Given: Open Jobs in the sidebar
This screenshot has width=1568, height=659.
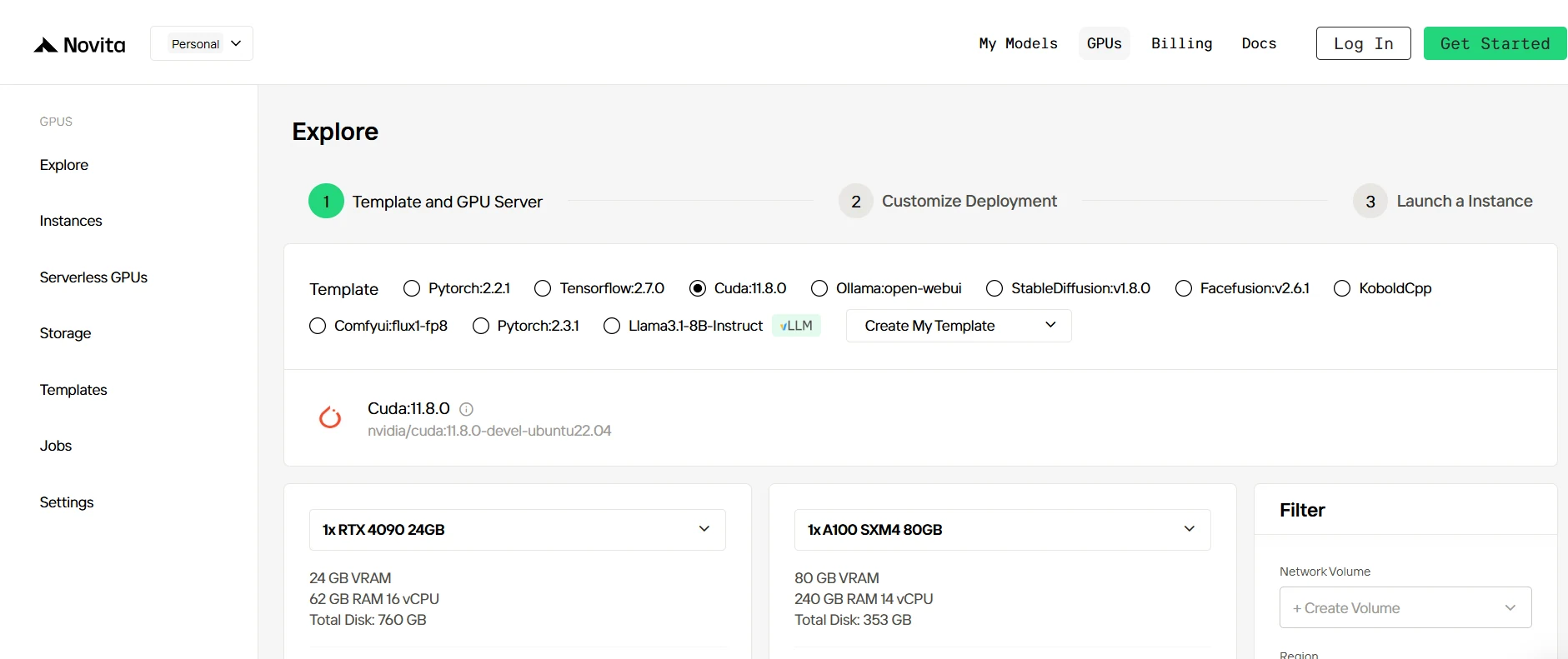Looking at the screenshot, I should [x=56, y=446].
